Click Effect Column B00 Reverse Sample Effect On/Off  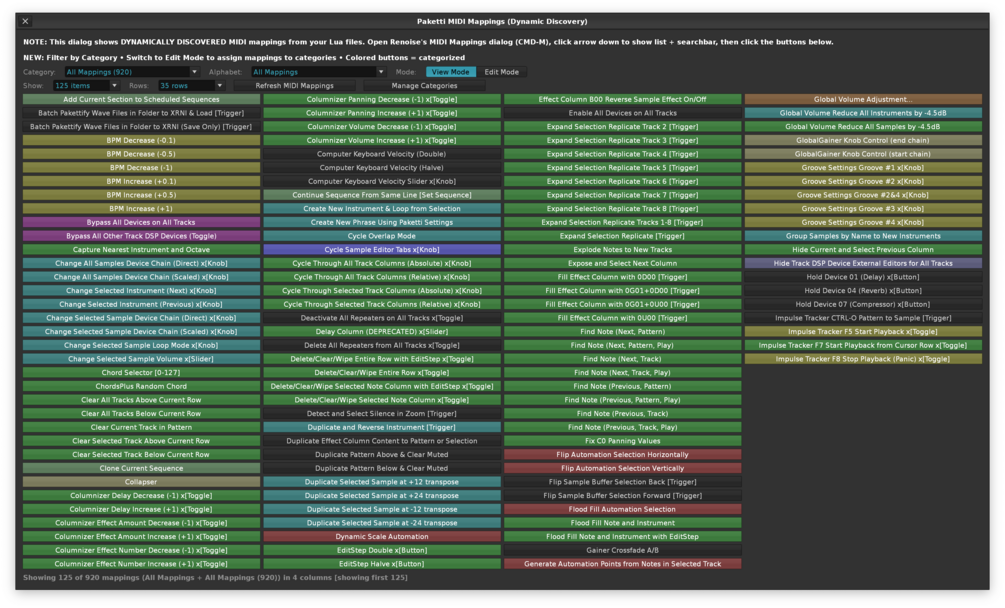click(622, 99)
